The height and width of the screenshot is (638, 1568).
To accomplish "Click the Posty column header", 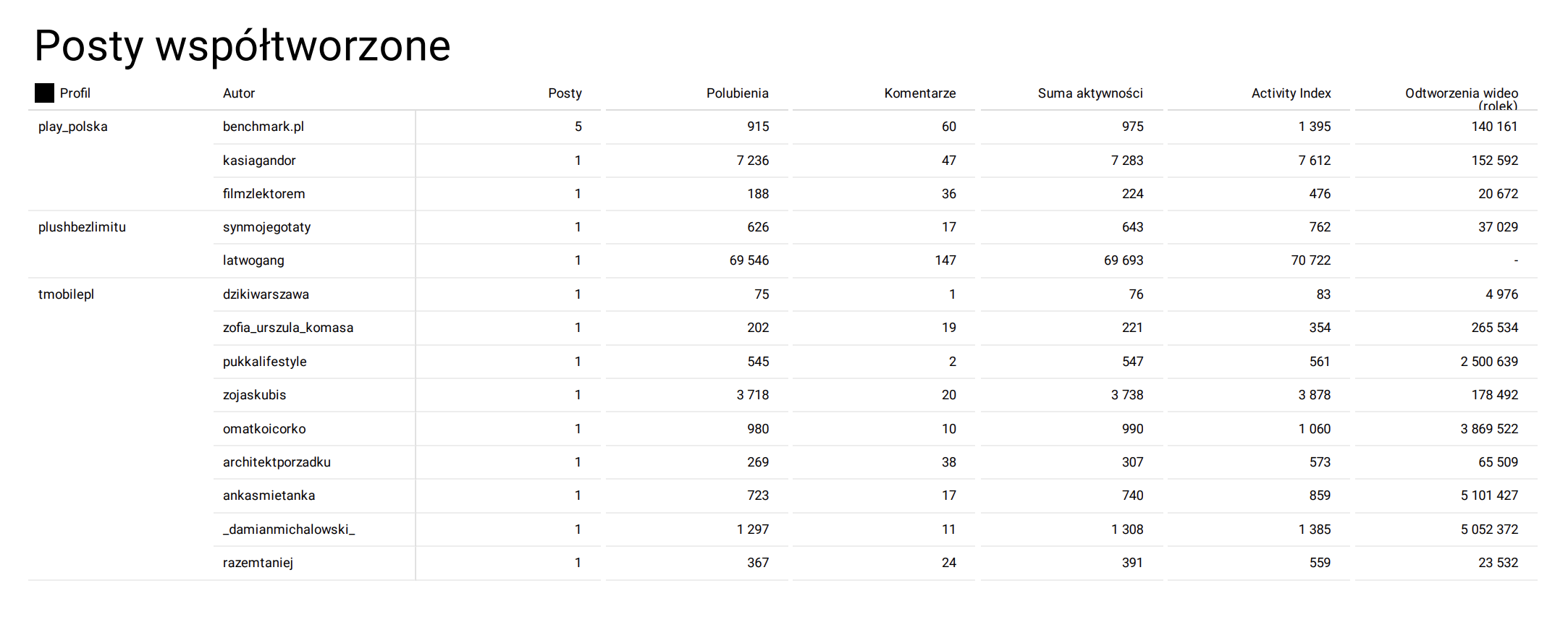I will pyautogui.click(x=565, y=93).
